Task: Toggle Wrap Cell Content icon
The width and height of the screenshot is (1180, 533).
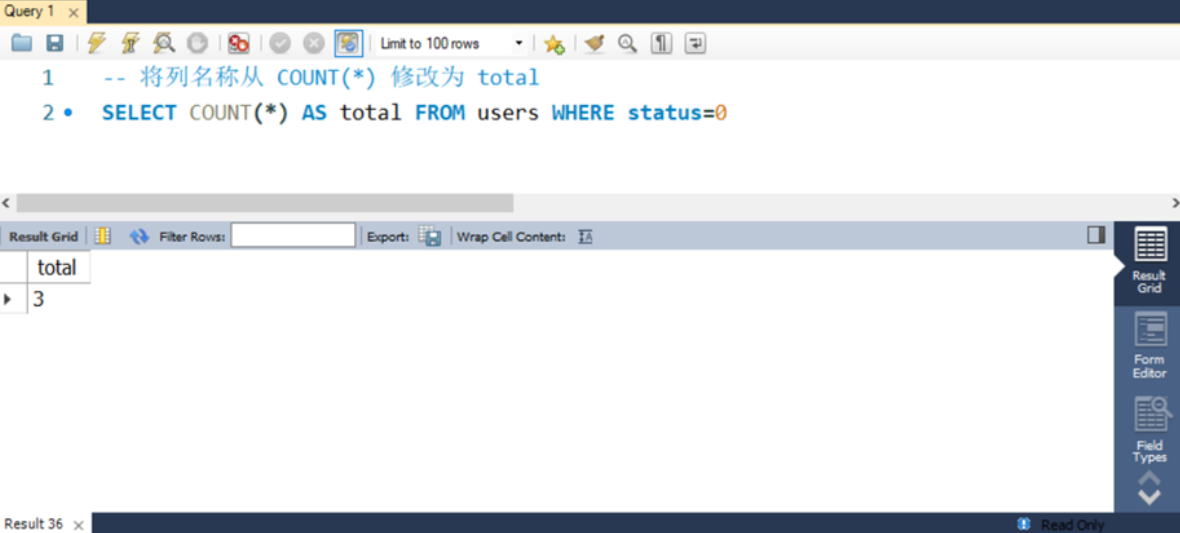Action: point(585,236)
